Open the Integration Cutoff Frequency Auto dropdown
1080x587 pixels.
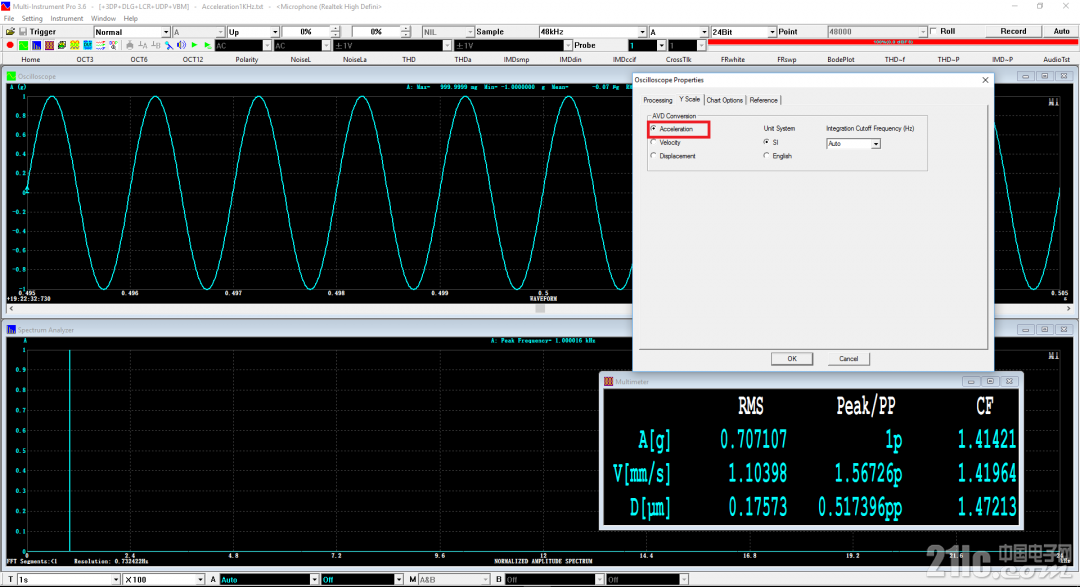tap(875, 144)
